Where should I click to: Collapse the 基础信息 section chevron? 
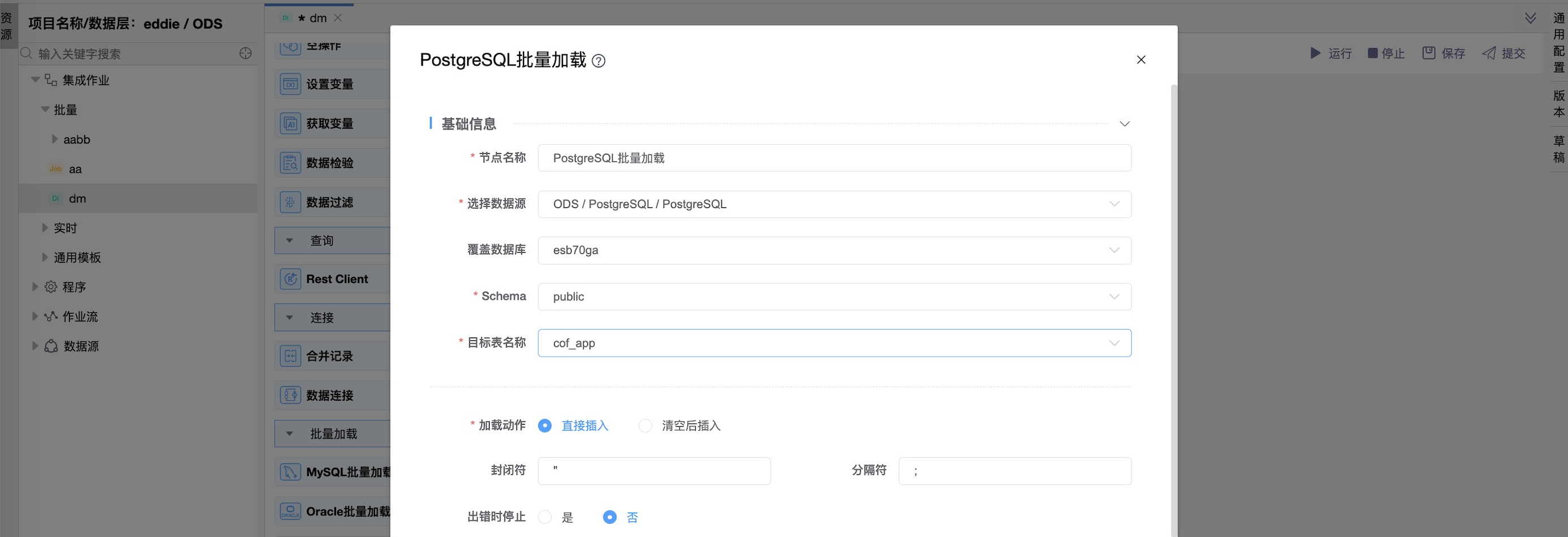coord(1124,124)
